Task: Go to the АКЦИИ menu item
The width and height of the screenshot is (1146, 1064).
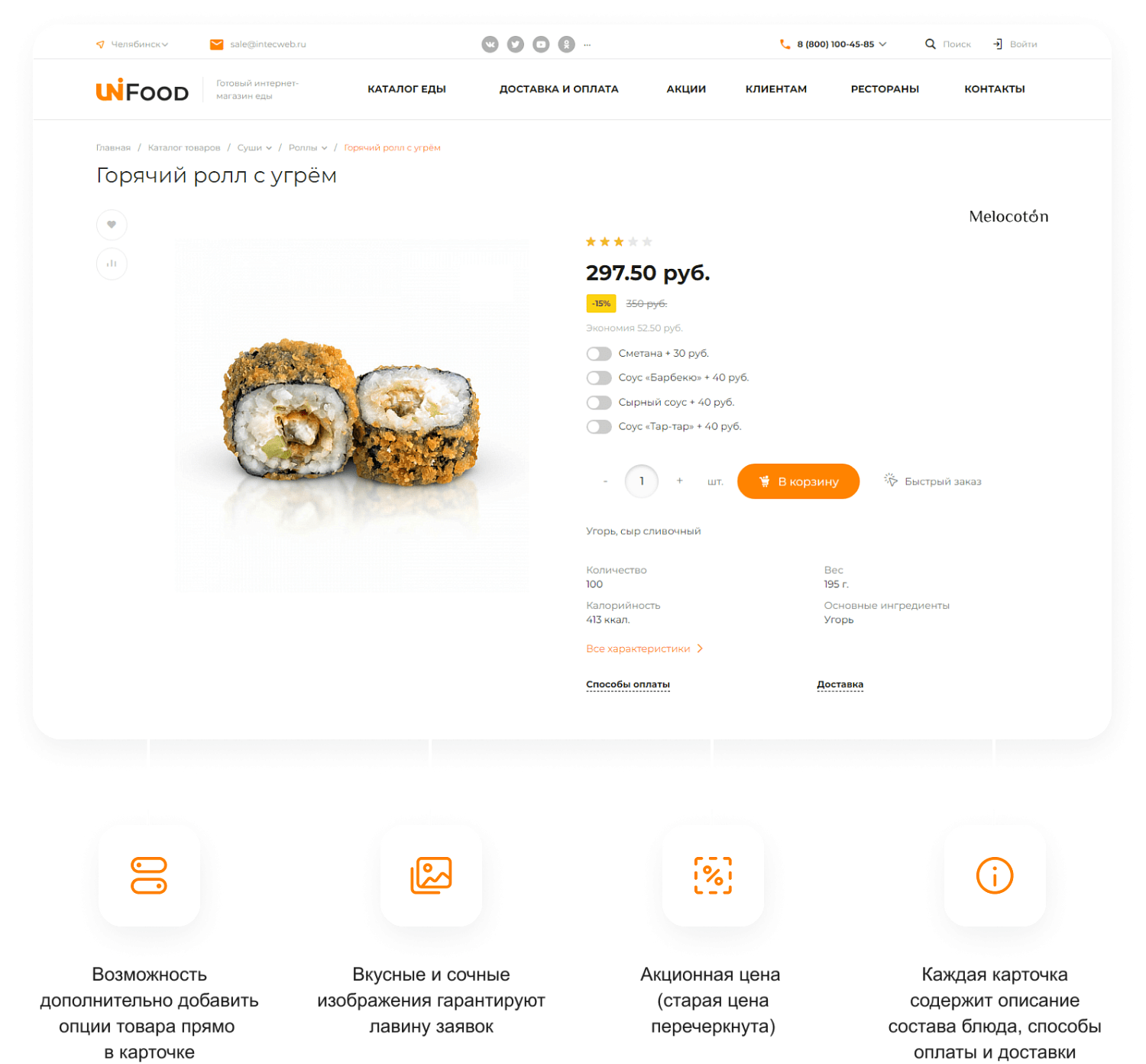Action: point(686,89)
